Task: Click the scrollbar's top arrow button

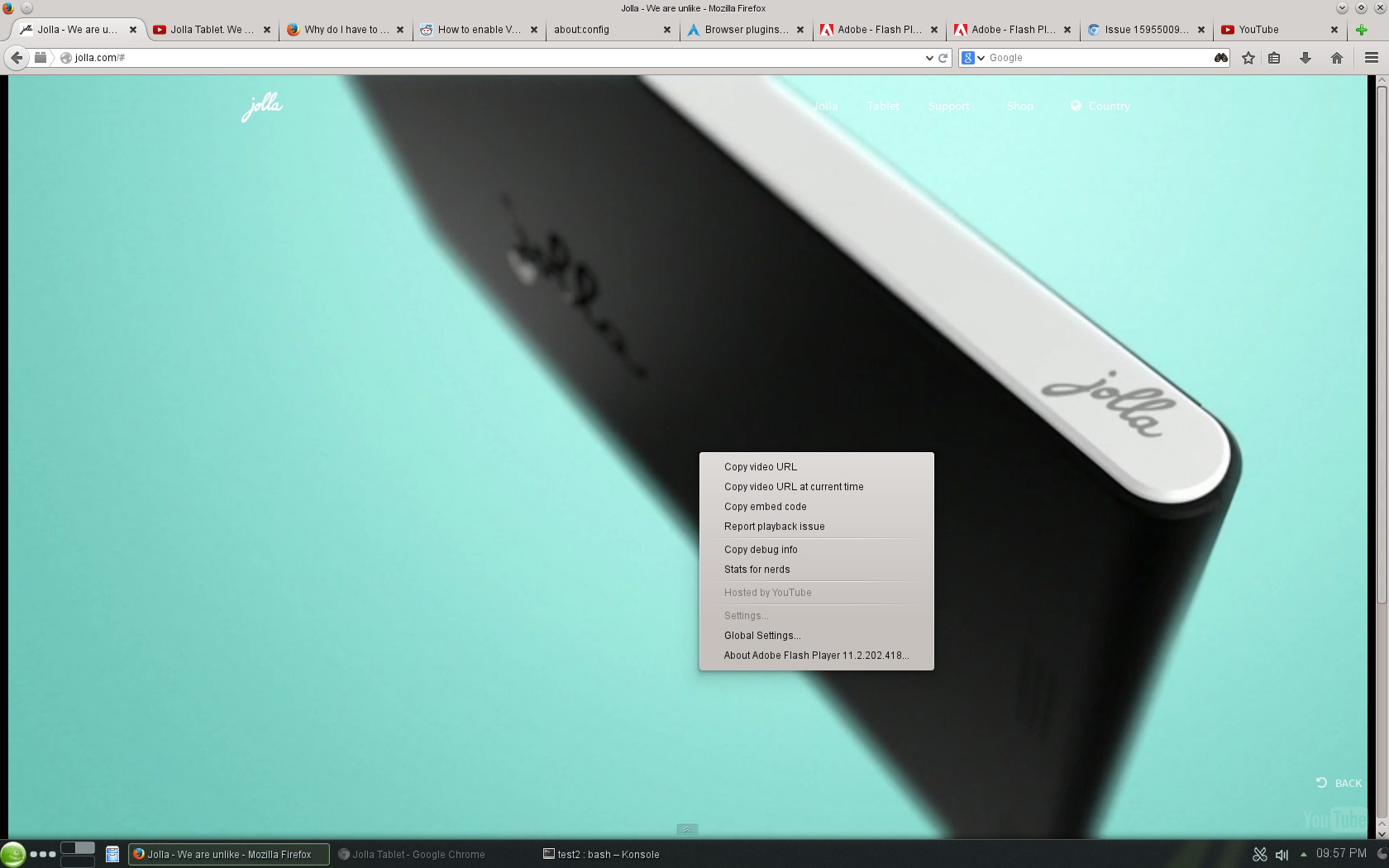Action: pyautogui.click(x=1382, y=80)
